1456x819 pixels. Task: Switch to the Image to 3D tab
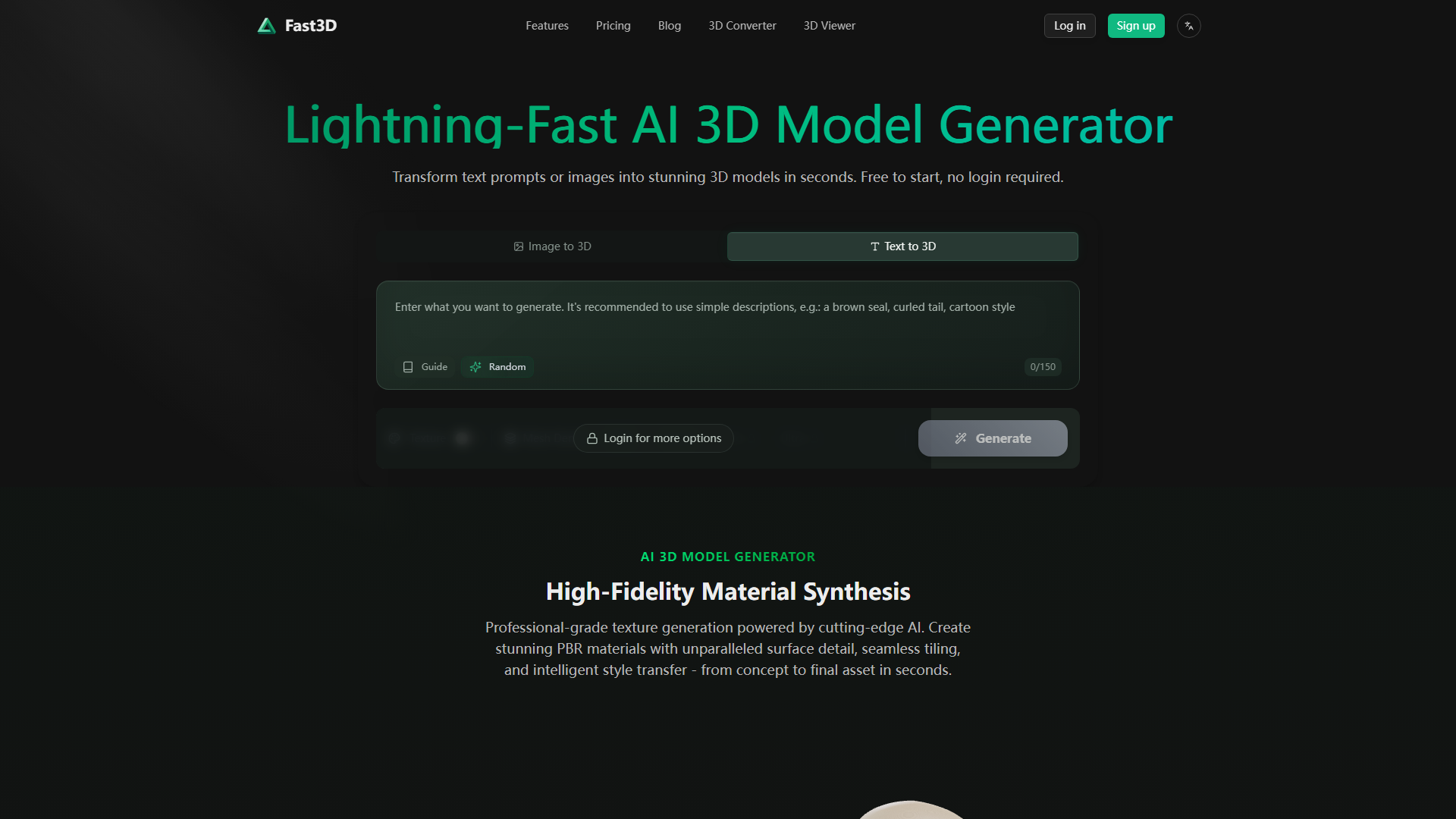(x=552, y=246)
